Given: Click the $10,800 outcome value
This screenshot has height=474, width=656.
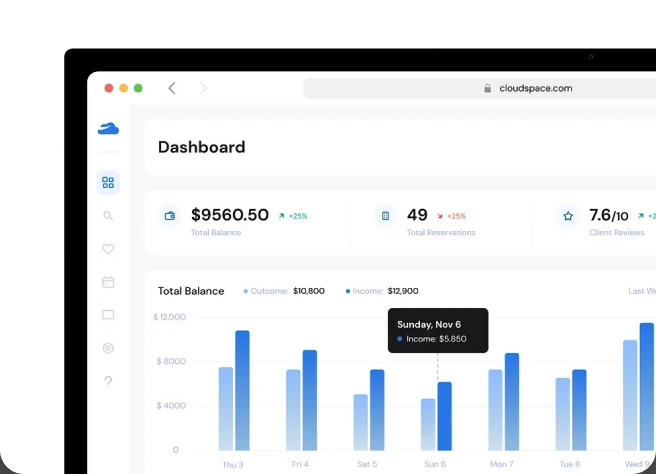Looking at the screenshot, I should click(x=309, y=291).
